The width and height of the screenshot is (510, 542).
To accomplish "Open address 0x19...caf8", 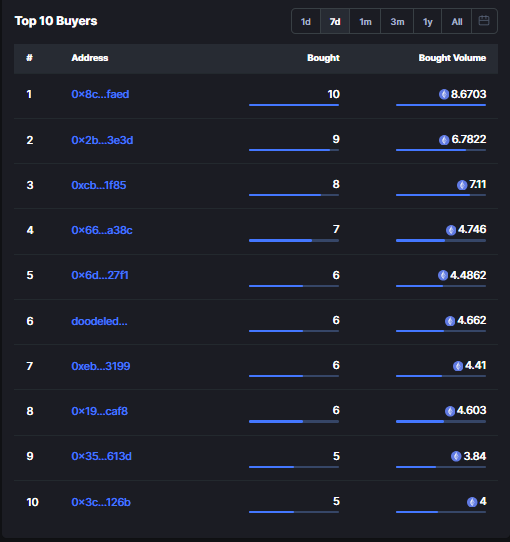I will [100, 411].
